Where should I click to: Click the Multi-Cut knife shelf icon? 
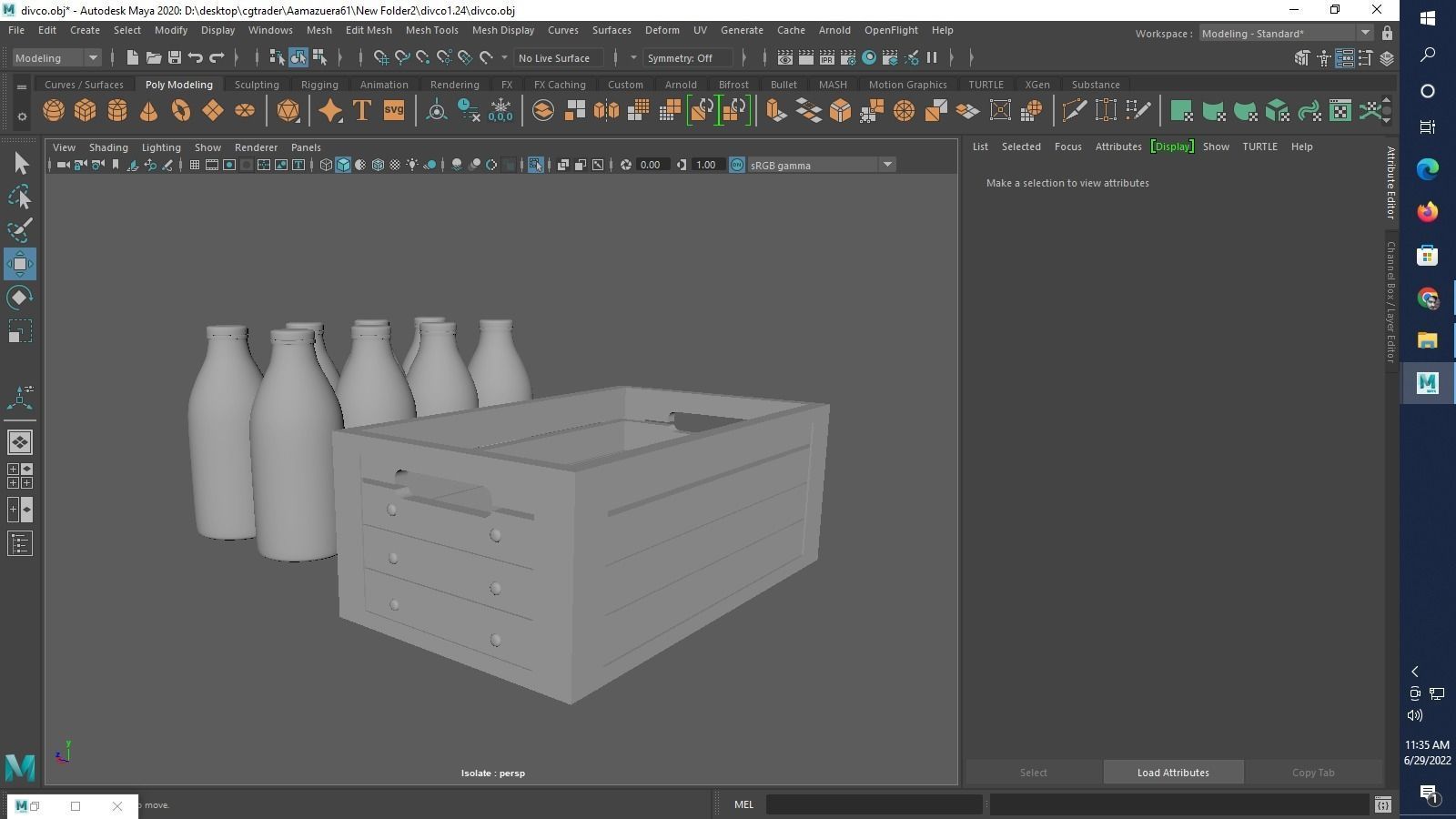tap(1074, 111)
